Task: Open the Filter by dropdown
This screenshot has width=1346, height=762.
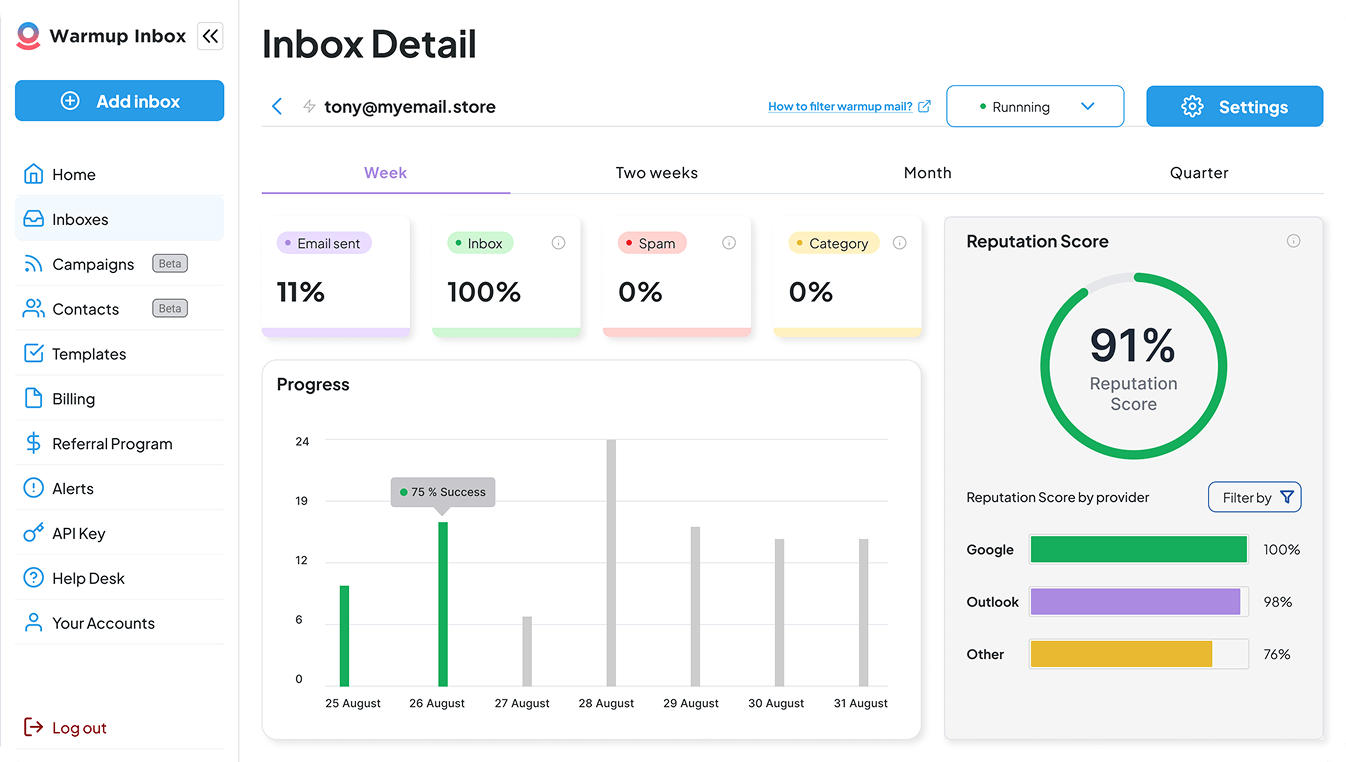Action: pos(1255,497)
